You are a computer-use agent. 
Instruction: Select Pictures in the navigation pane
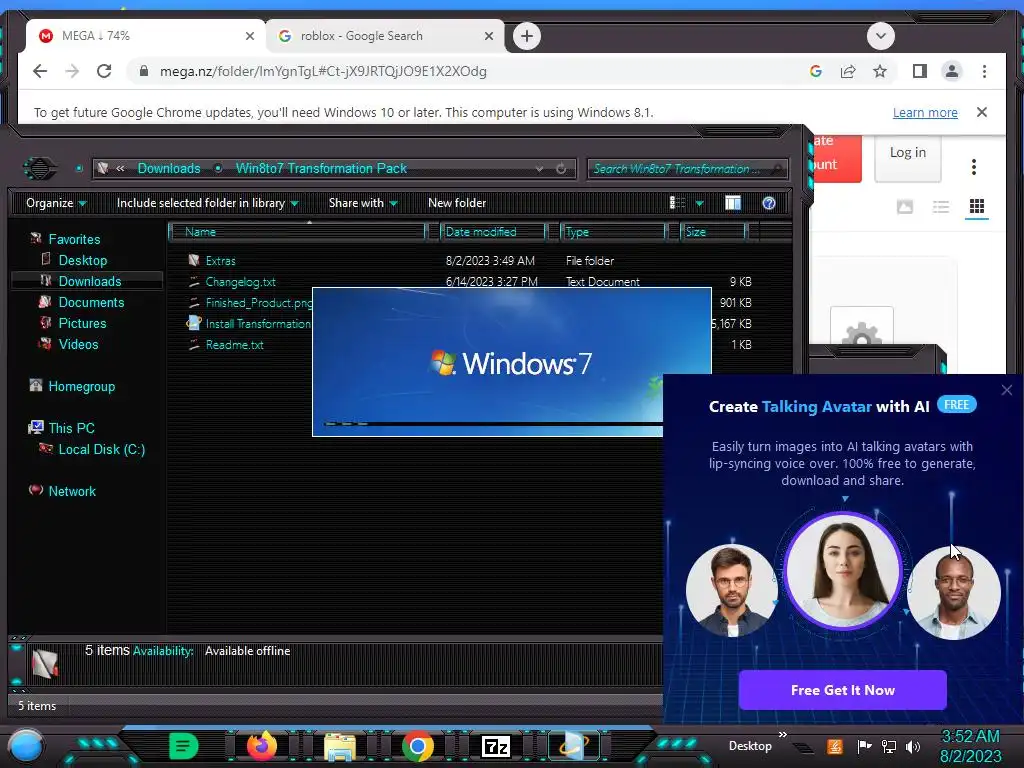(82, 323)
